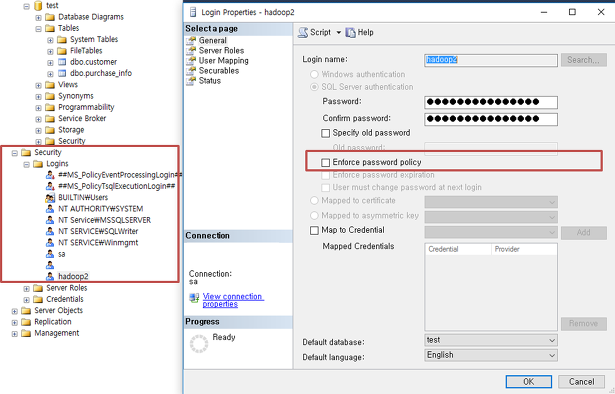Select SQL Server authentication radio button
The width and height of the screenshot is (615, 394).
tap(314, 87)
